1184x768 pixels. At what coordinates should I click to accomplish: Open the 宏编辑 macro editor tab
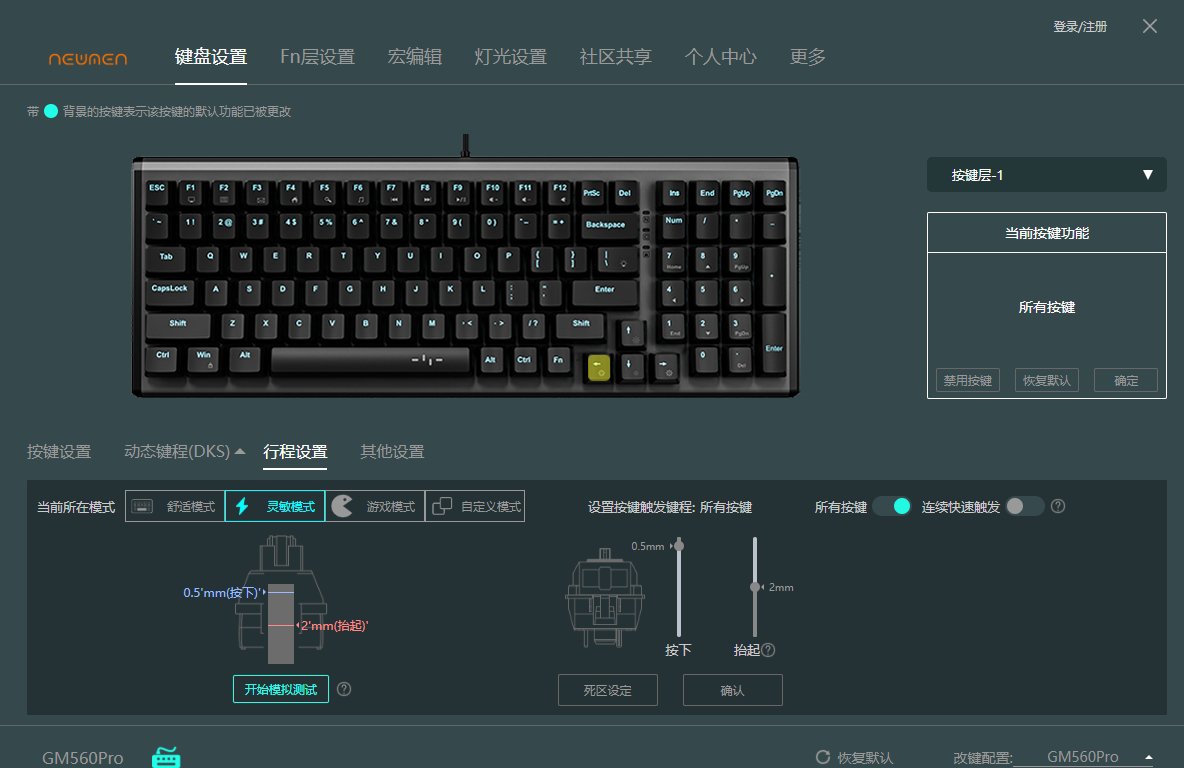(x=415, y=57)
